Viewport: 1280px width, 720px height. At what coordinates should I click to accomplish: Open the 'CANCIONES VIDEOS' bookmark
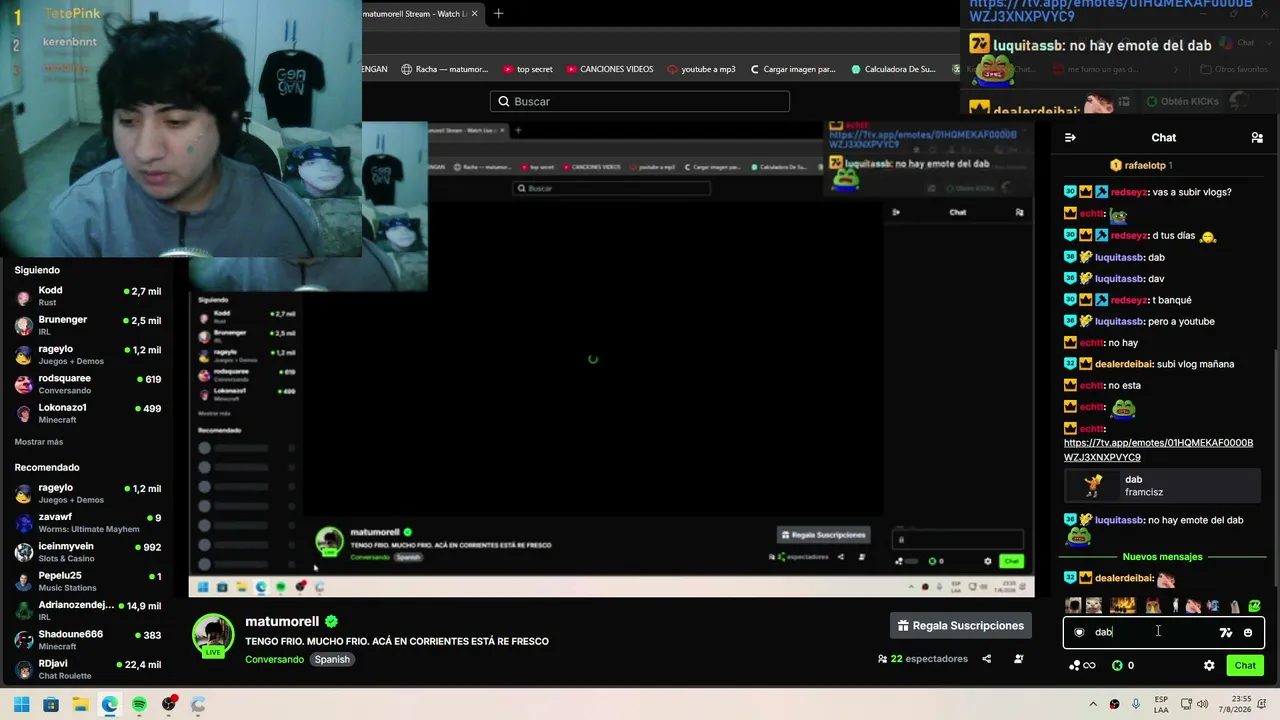(610, 69)
